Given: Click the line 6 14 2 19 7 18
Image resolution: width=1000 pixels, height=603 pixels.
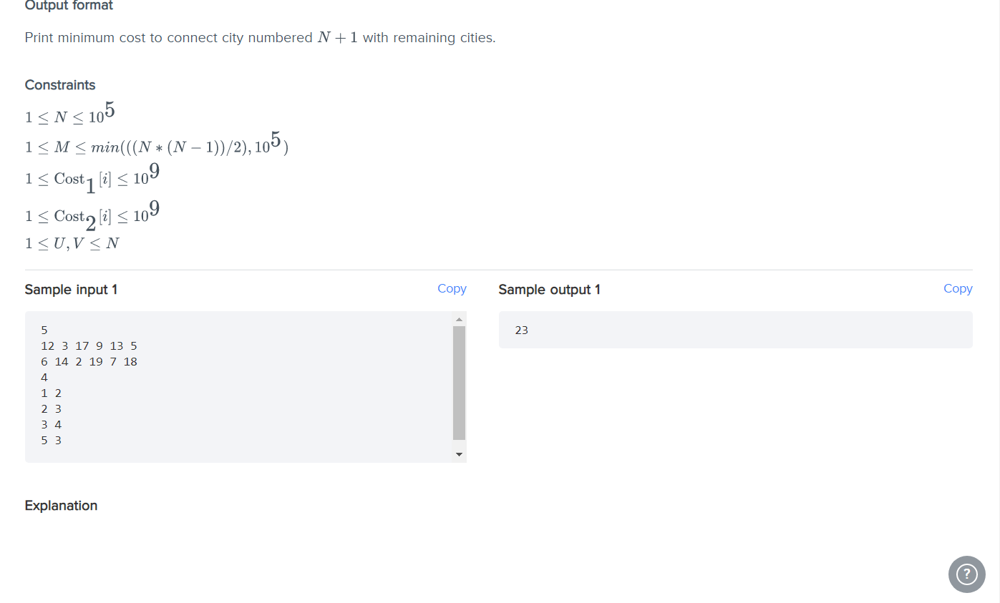Looking at the screenshot, I should click(89, 362).
